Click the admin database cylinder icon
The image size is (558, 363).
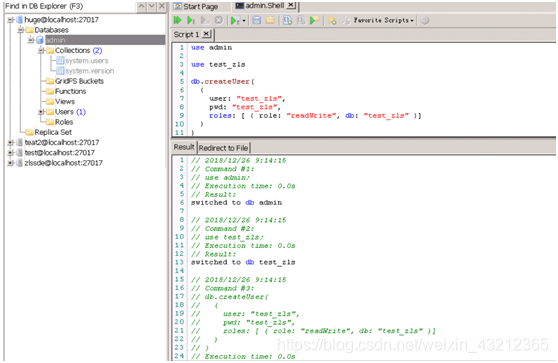[40, 40]
